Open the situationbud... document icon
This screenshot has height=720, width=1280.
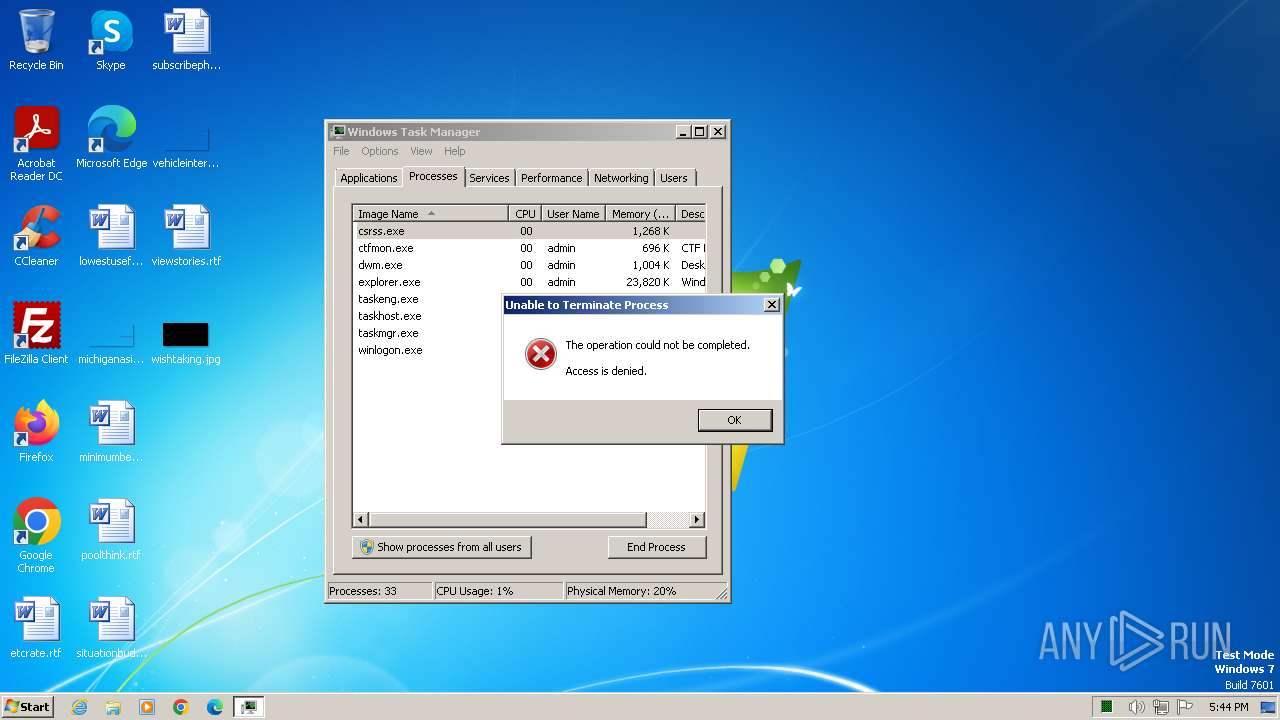[x=111, y=629]
